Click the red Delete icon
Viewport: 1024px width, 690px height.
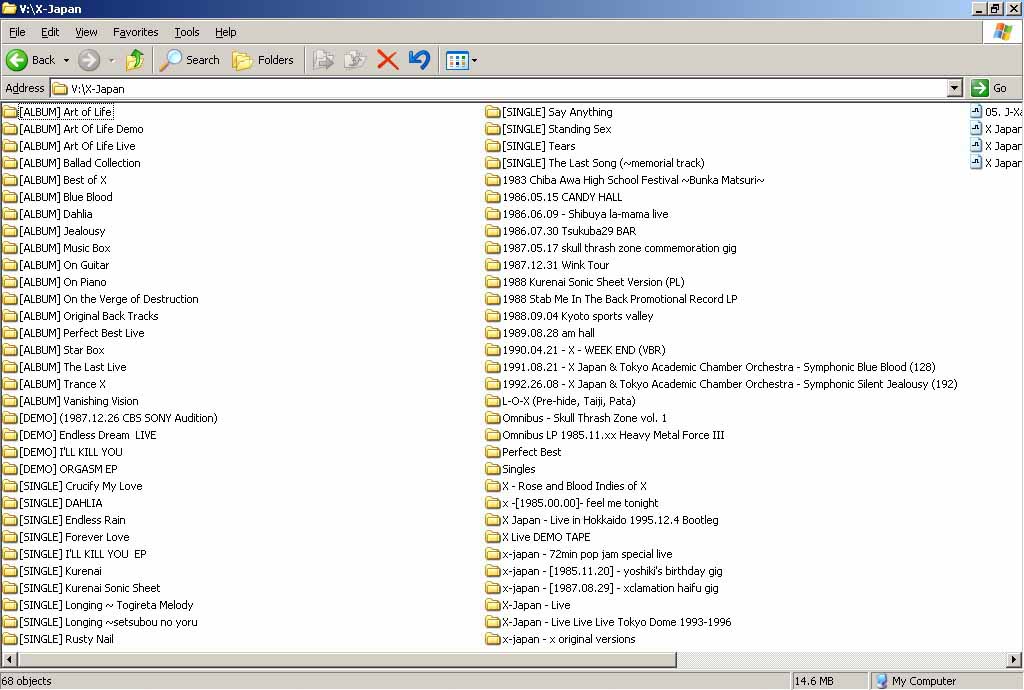pos(387,60)
